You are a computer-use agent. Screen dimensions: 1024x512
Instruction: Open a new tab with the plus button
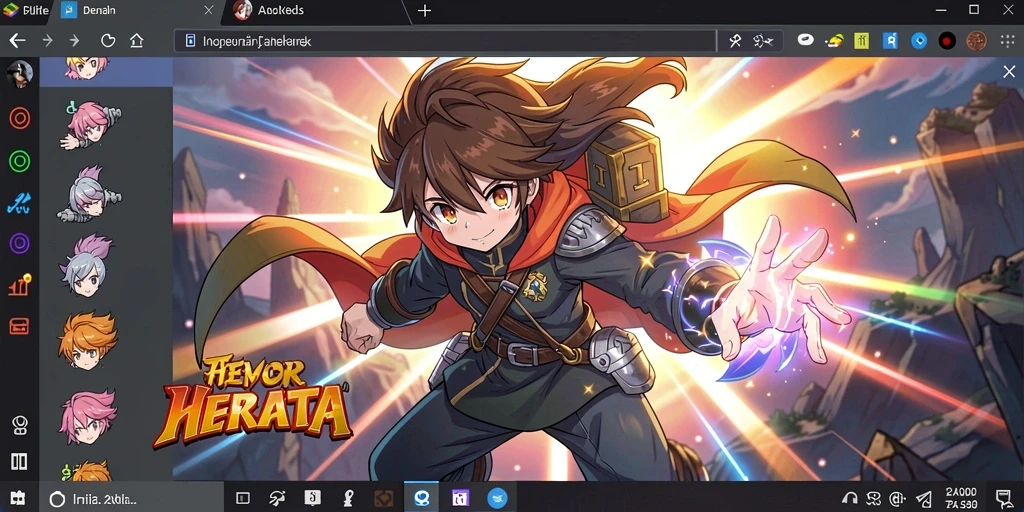(x=424, y=10)
